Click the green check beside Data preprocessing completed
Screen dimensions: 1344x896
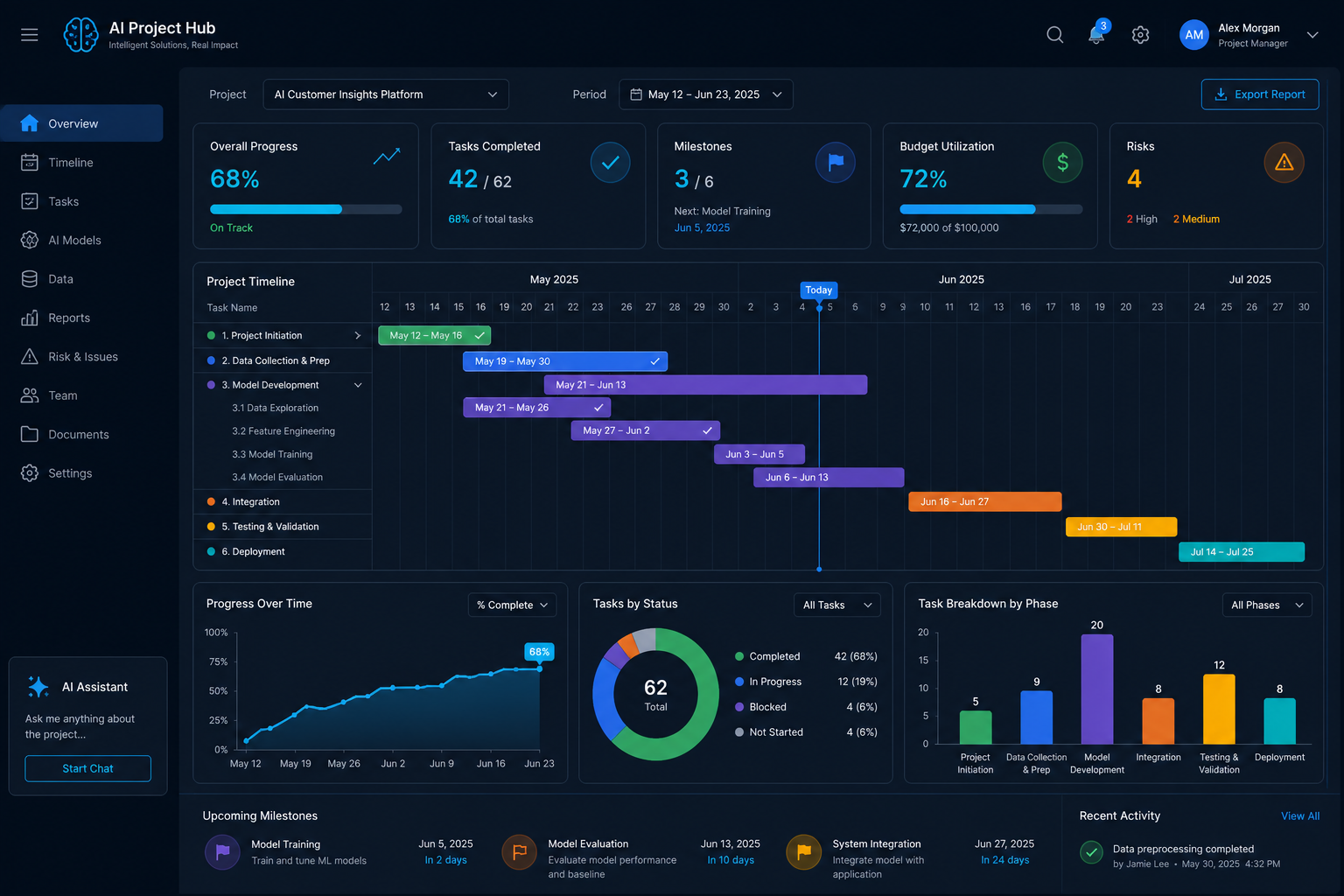[x=1091, y=852]
